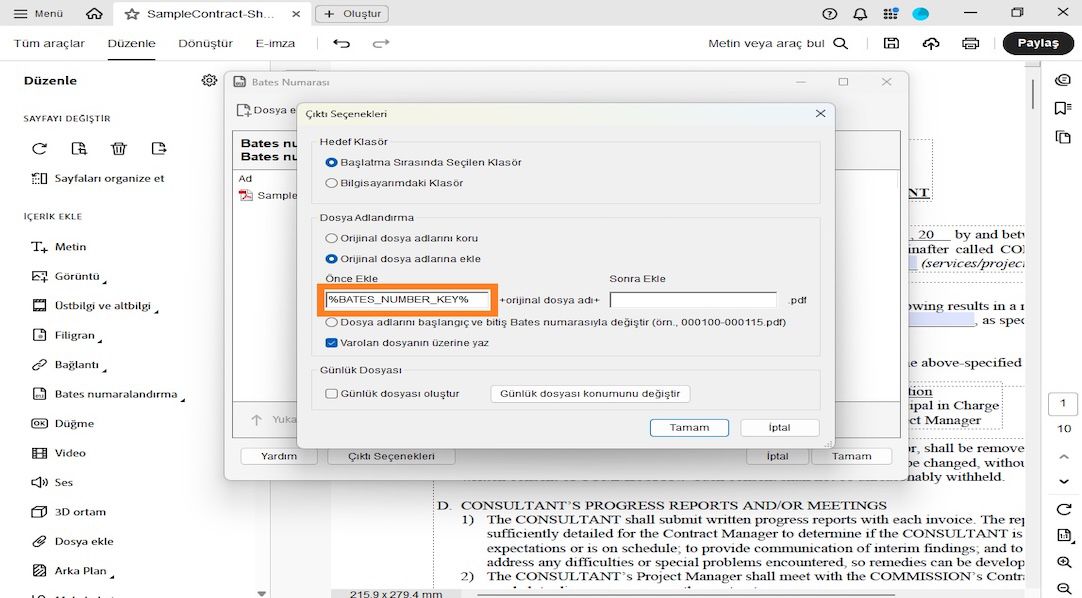Click Günlük dosyası konumunu değiştir button

(x=590, y=394)
